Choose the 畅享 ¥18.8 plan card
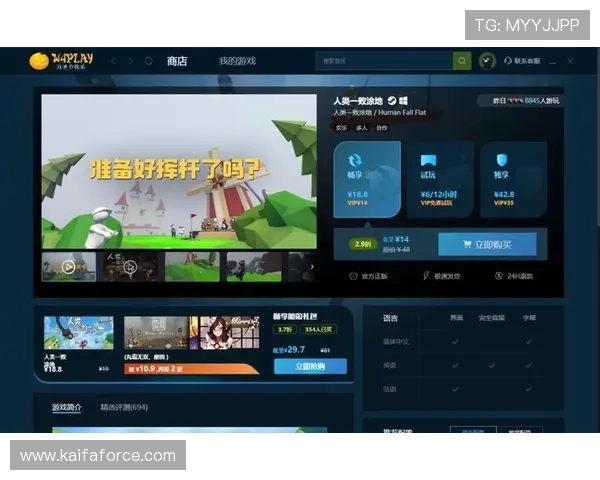600x480 pixels. (x=367, y=180)
